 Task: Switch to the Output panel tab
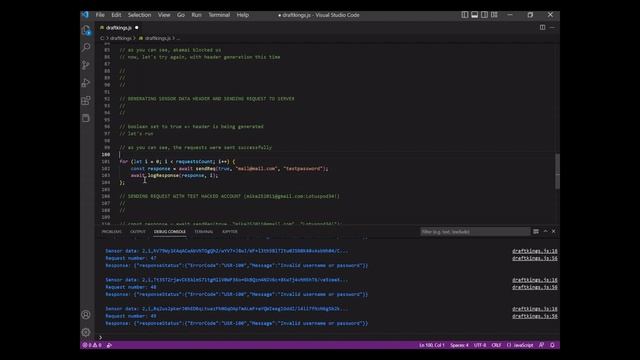[138, 231]
